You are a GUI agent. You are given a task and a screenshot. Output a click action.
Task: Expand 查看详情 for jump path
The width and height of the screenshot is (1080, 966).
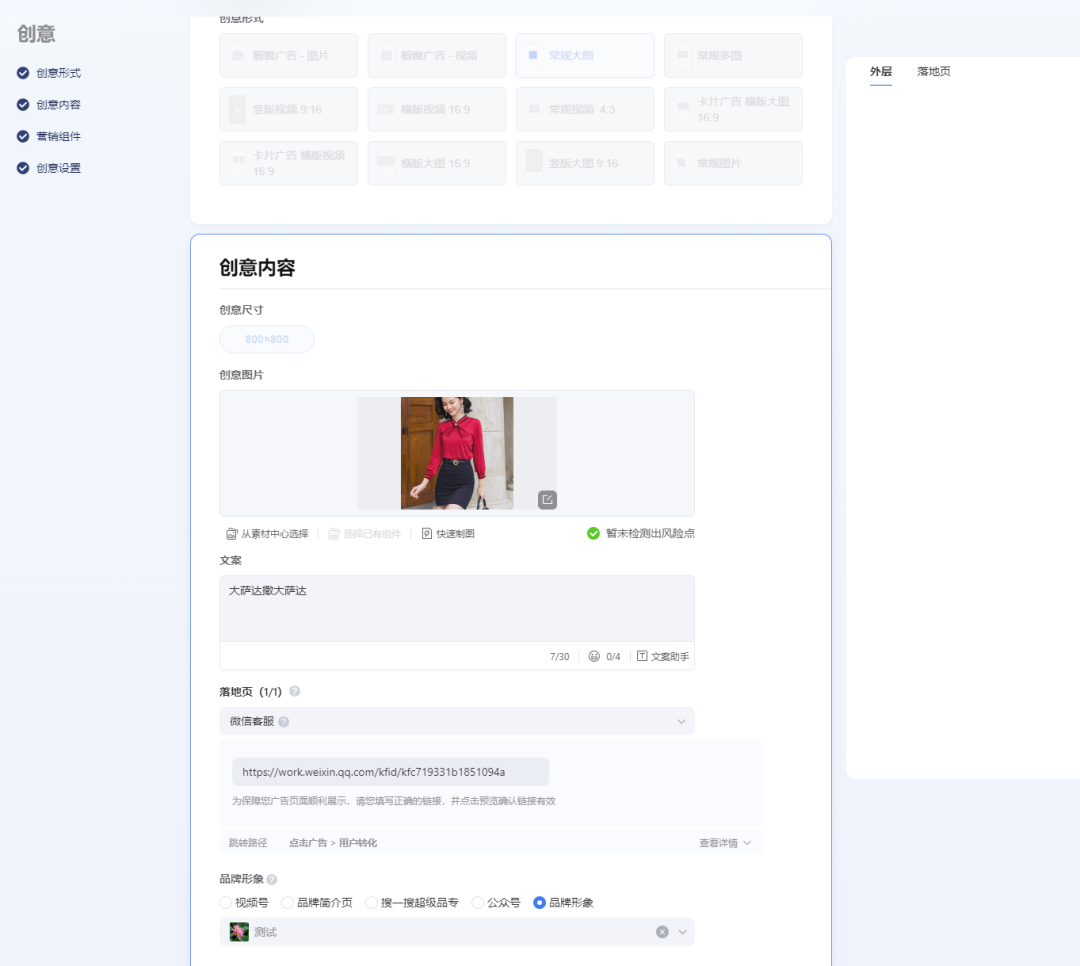coord(725,843)
